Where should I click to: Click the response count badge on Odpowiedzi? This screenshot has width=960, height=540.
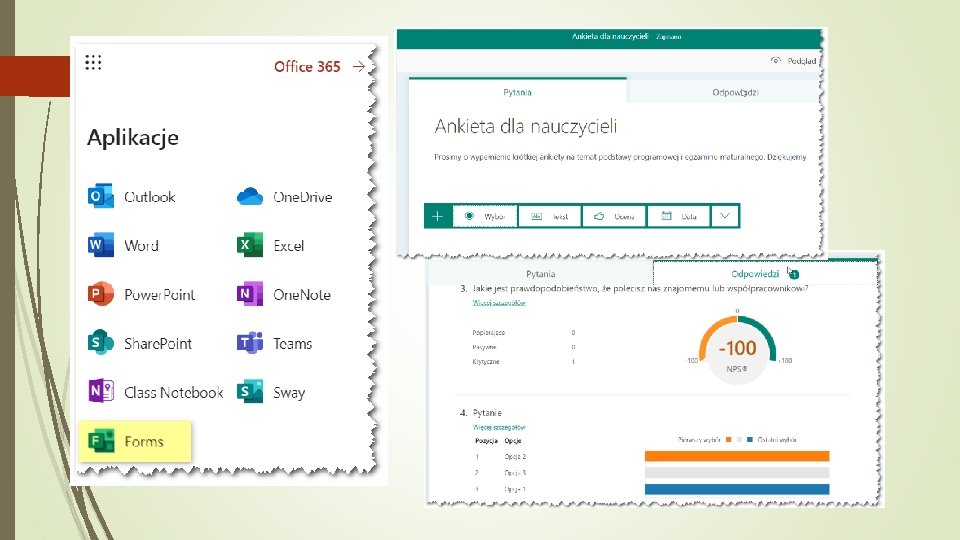[794, 274]
